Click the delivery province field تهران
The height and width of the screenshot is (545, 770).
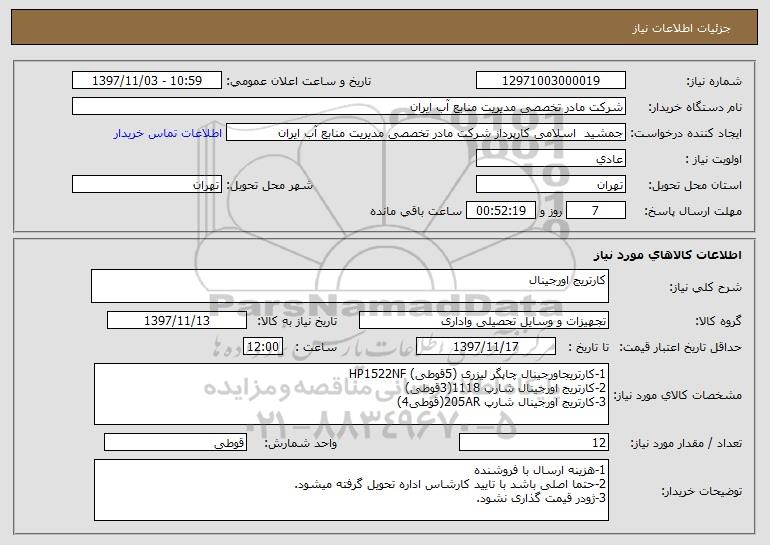click(550, 185)
